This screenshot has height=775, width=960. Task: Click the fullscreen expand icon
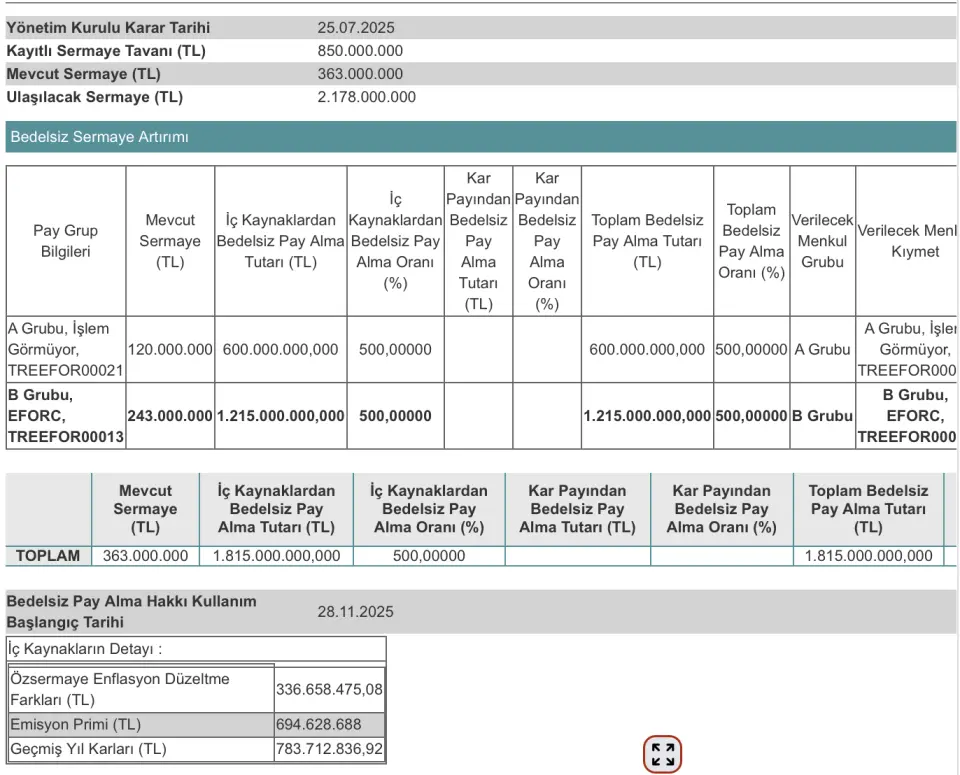(662, 754)
